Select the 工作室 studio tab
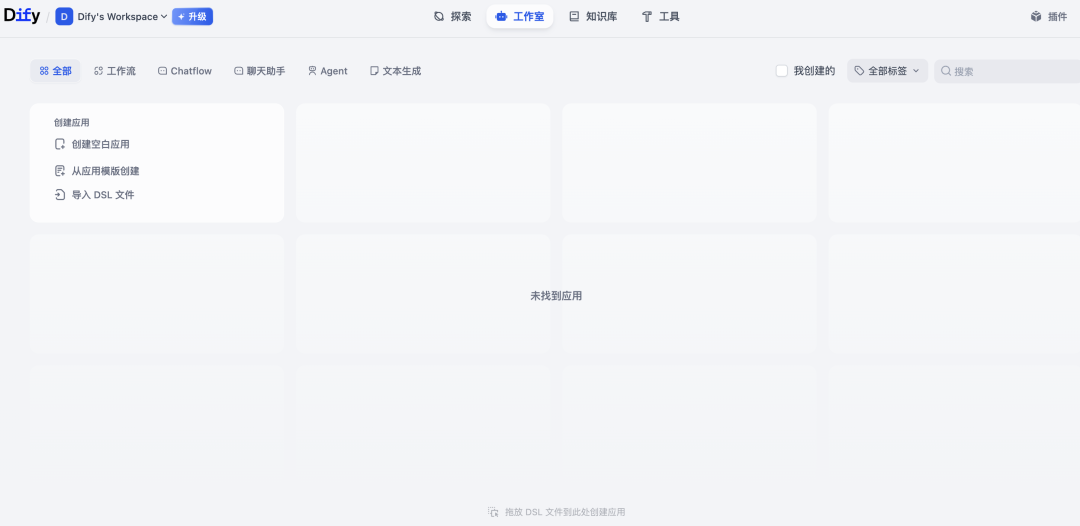Screen dimensions: 1080x526 tap(520, 17)
